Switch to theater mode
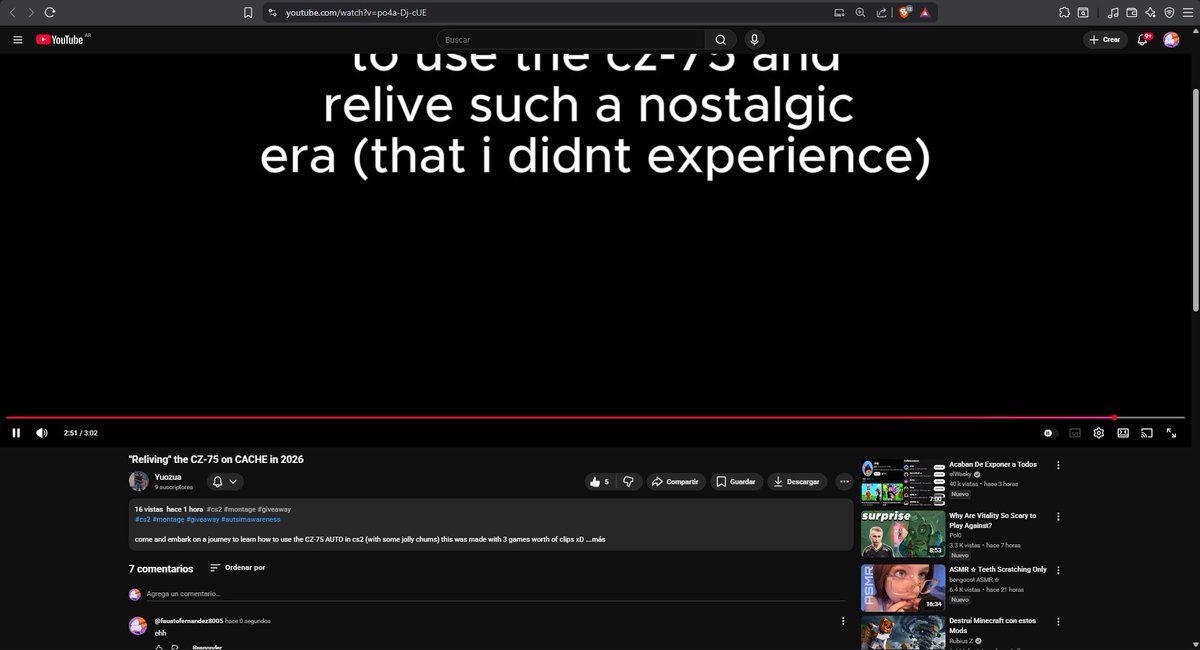Viewport: 1200px width, 650px height. click(1123, 433)
